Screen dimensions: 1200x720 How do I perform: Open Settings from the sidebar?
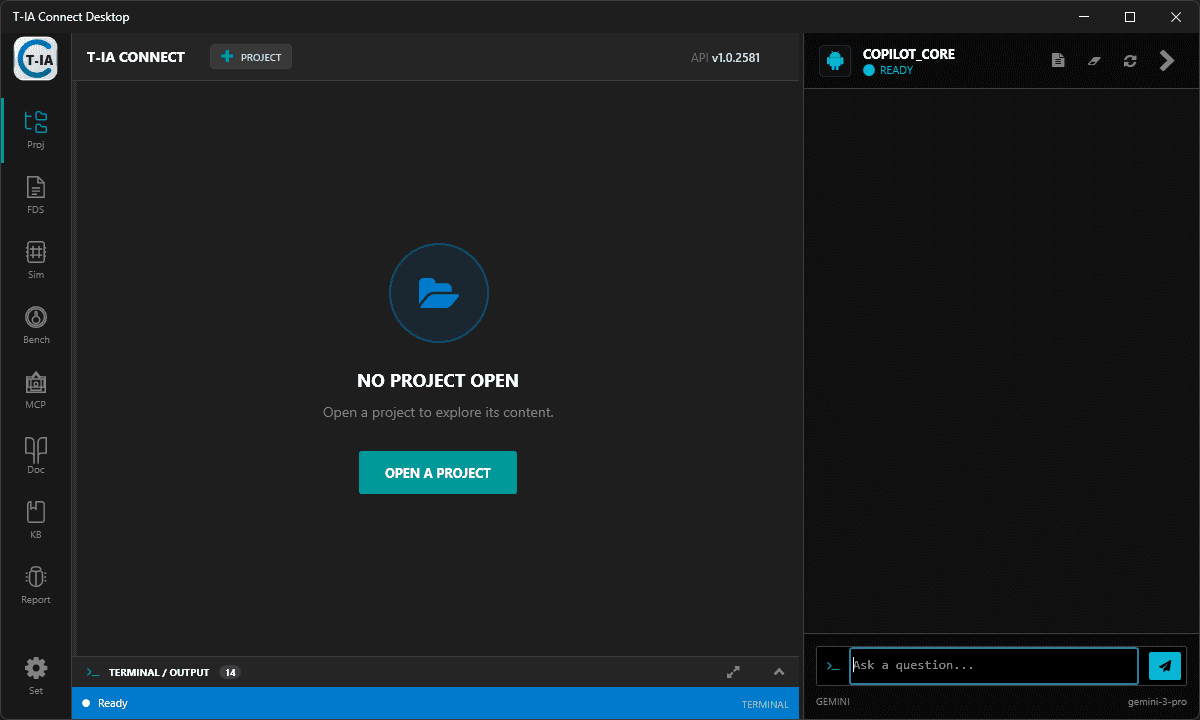tap(35, 673)
